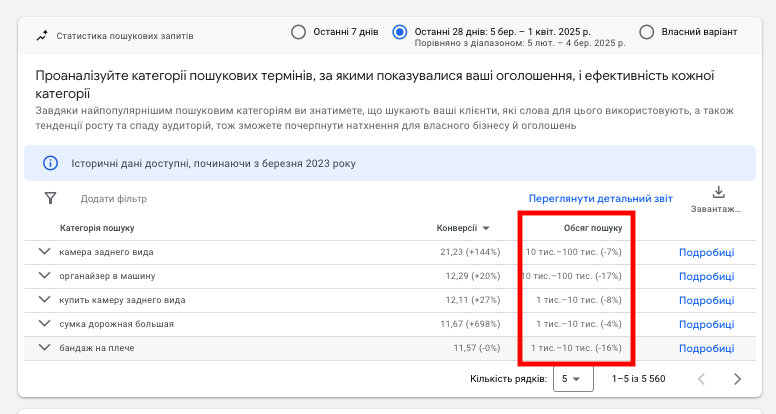Viewport: 776px width, 414px height.
Task: Click comparison range text Порівняно з діапазоном
Action: [520, 43]
